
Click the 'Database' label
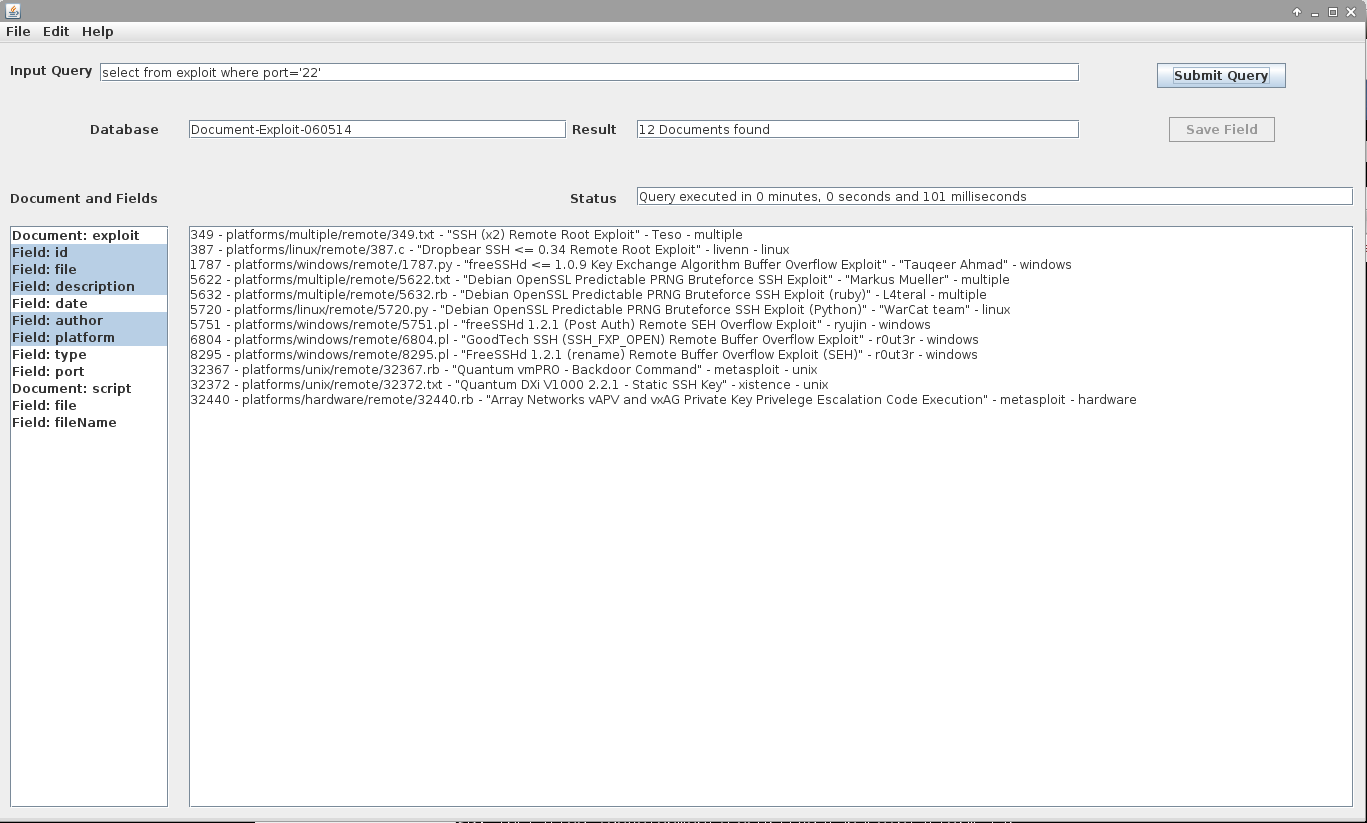(x=124, y=129)
